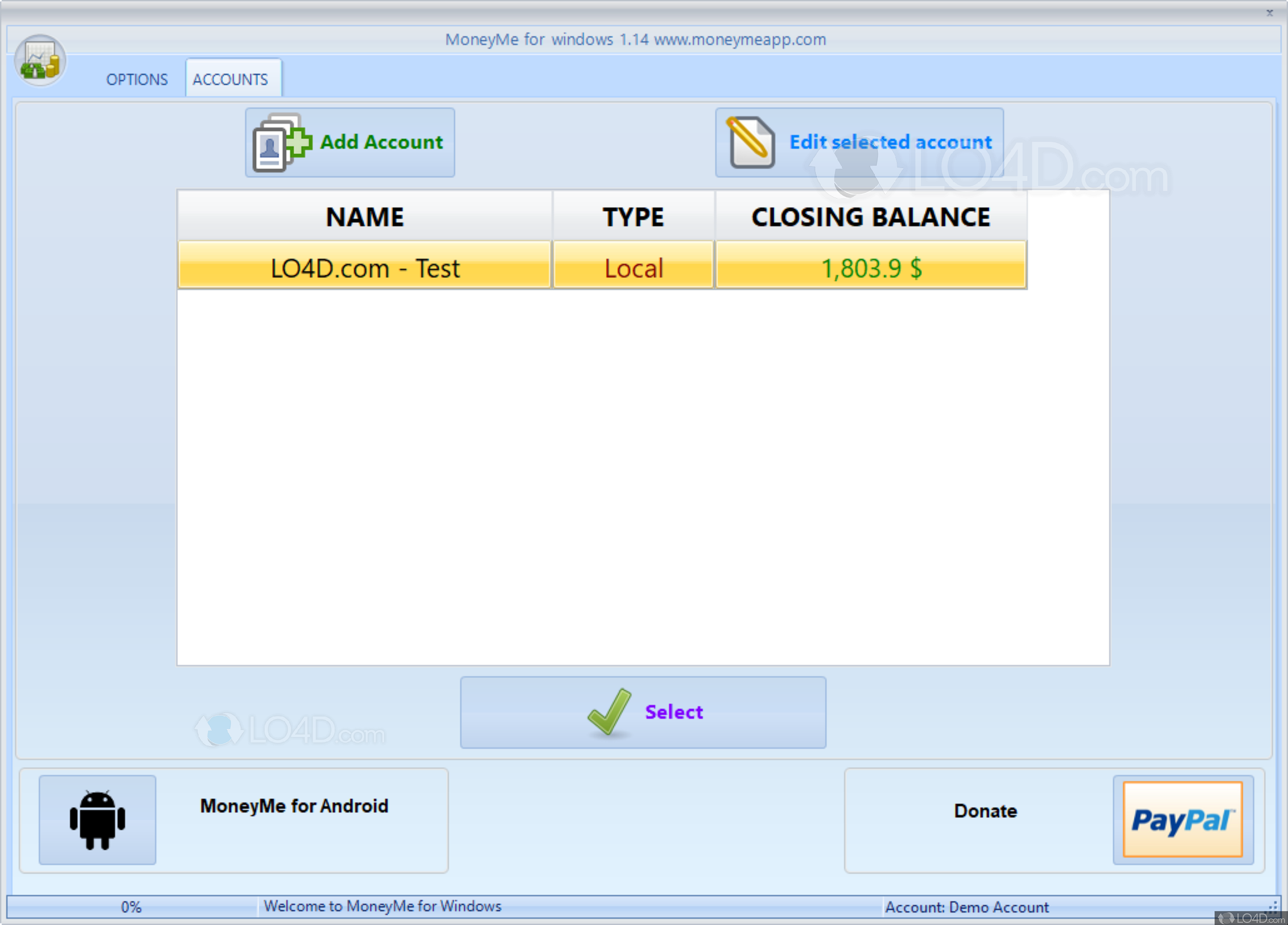Click the 0% progress bar
The height and width of the screenshot is (925, 1288).
coord(131,907)
